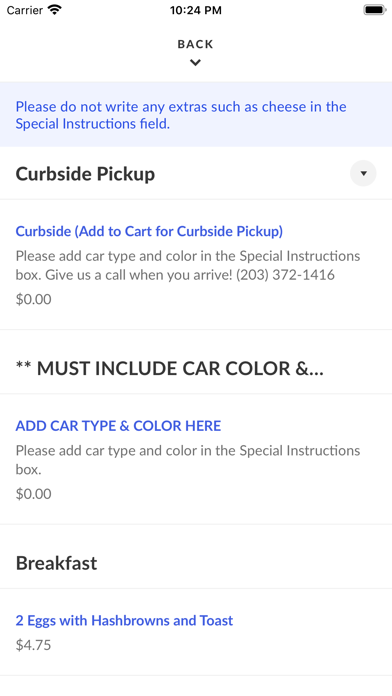Click the down chevron below BACK

pos(195,63)
